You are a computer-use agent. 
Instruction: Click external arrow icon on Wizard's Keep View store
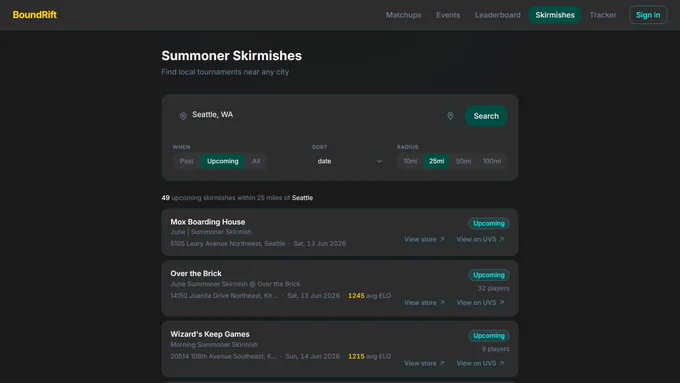(441, 363)
